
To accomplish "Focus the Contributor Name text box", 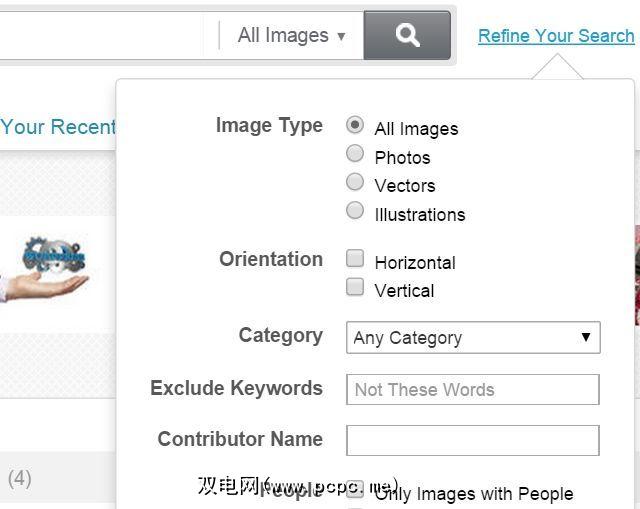I will [472, 440].
